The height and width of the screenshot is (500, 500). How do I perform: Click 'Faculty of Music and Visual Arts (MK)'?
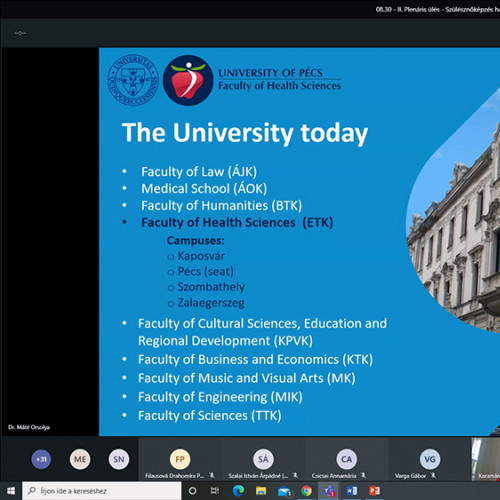pos(247,378)
